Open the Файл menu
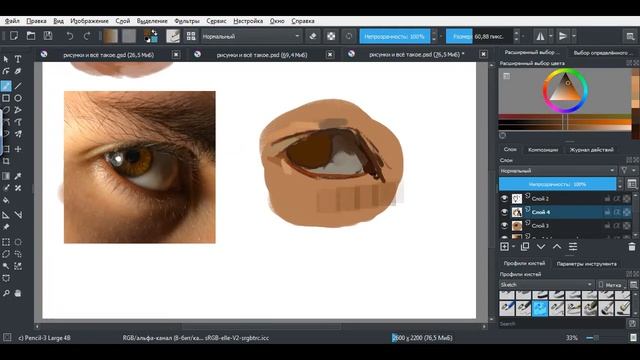The height and width of the screenshot is (360, 640). (x=12, y=21)
